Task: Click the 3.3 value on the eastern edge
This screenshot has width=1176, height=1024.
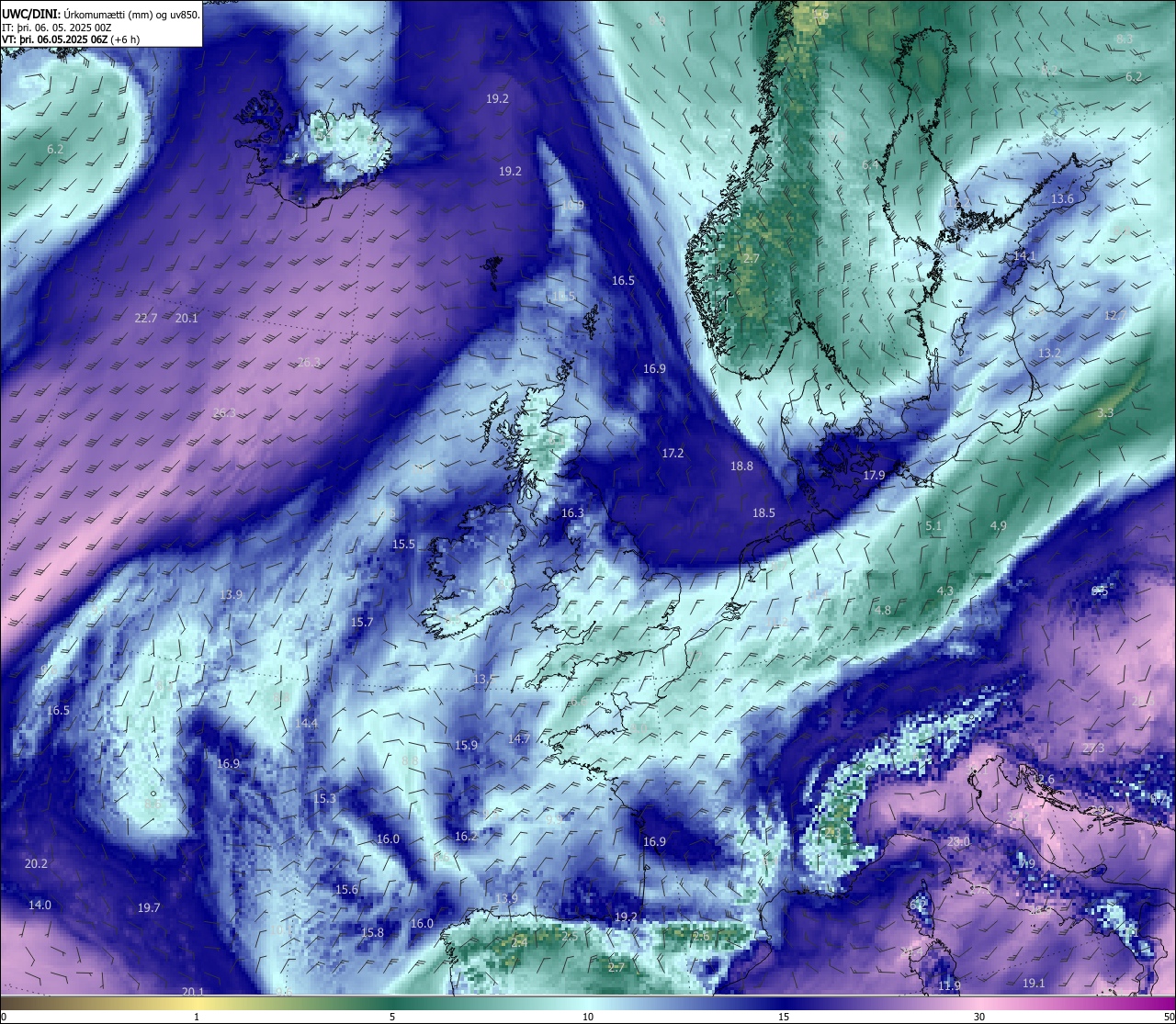Action: (1105, 412)
